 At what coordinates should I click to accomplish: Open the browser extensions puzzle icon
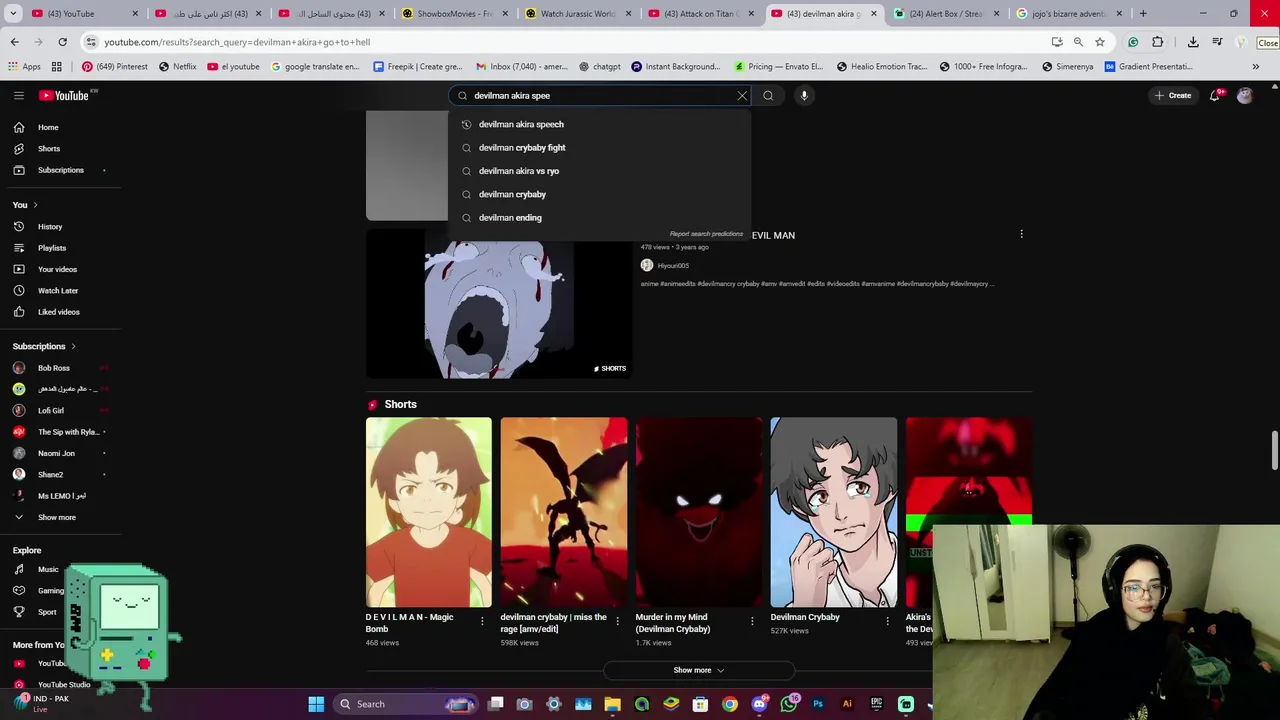[1158, 42]
